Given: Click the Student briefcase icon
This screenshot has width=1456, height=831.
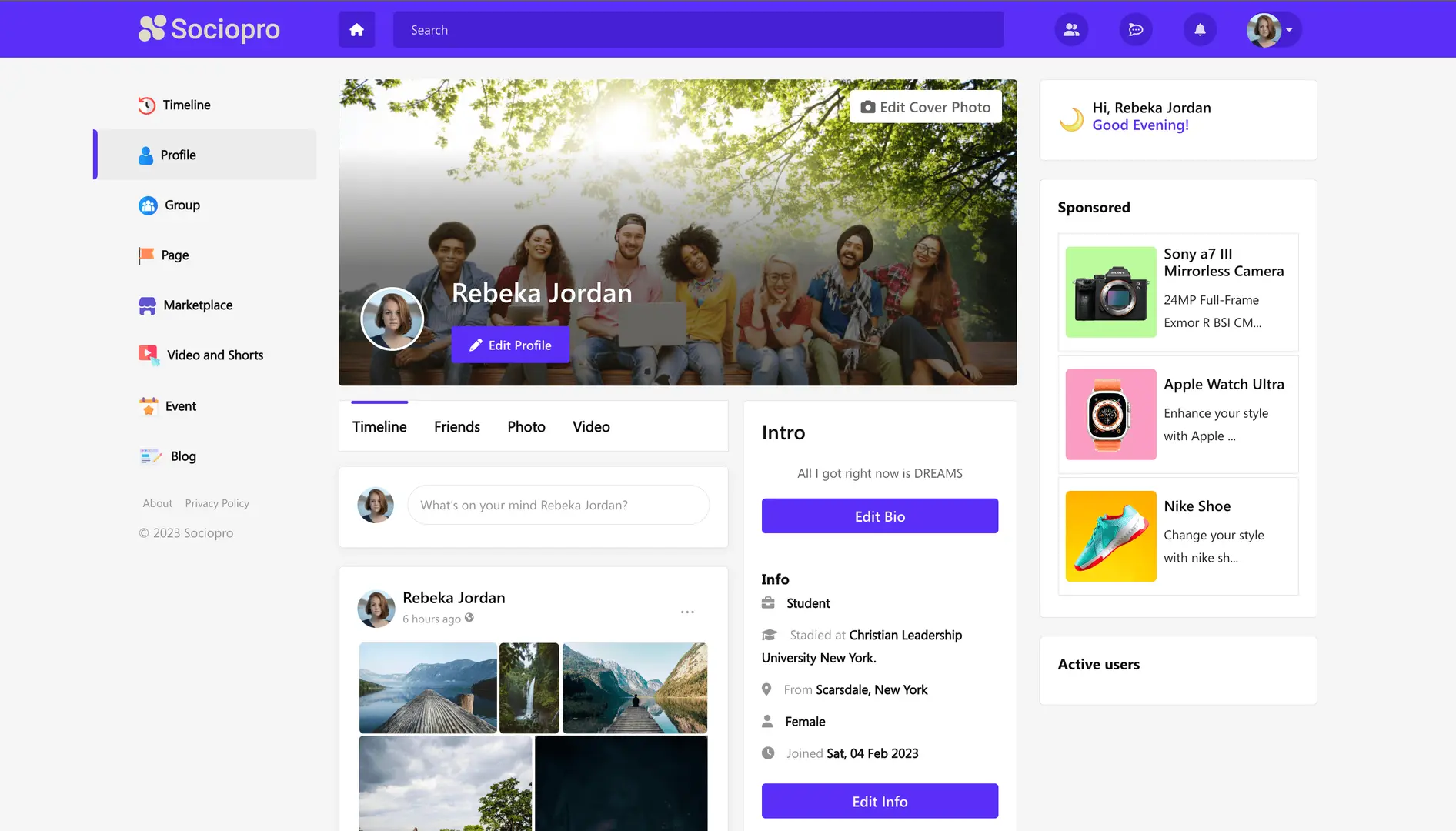Looking at the screenshot, I should pos(768,603).
